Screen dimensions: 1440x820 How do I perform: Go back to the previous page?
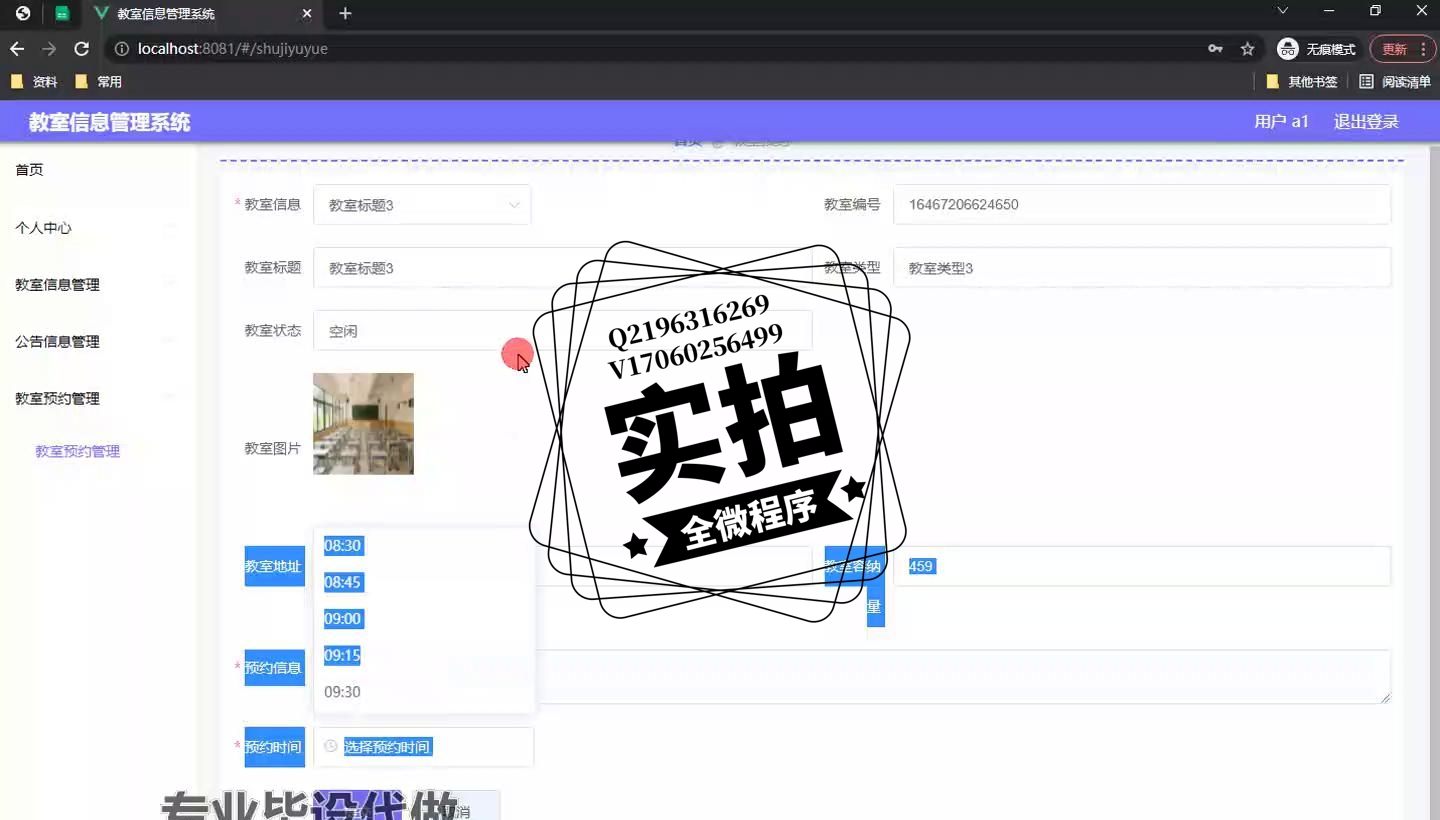coord(17,49)
